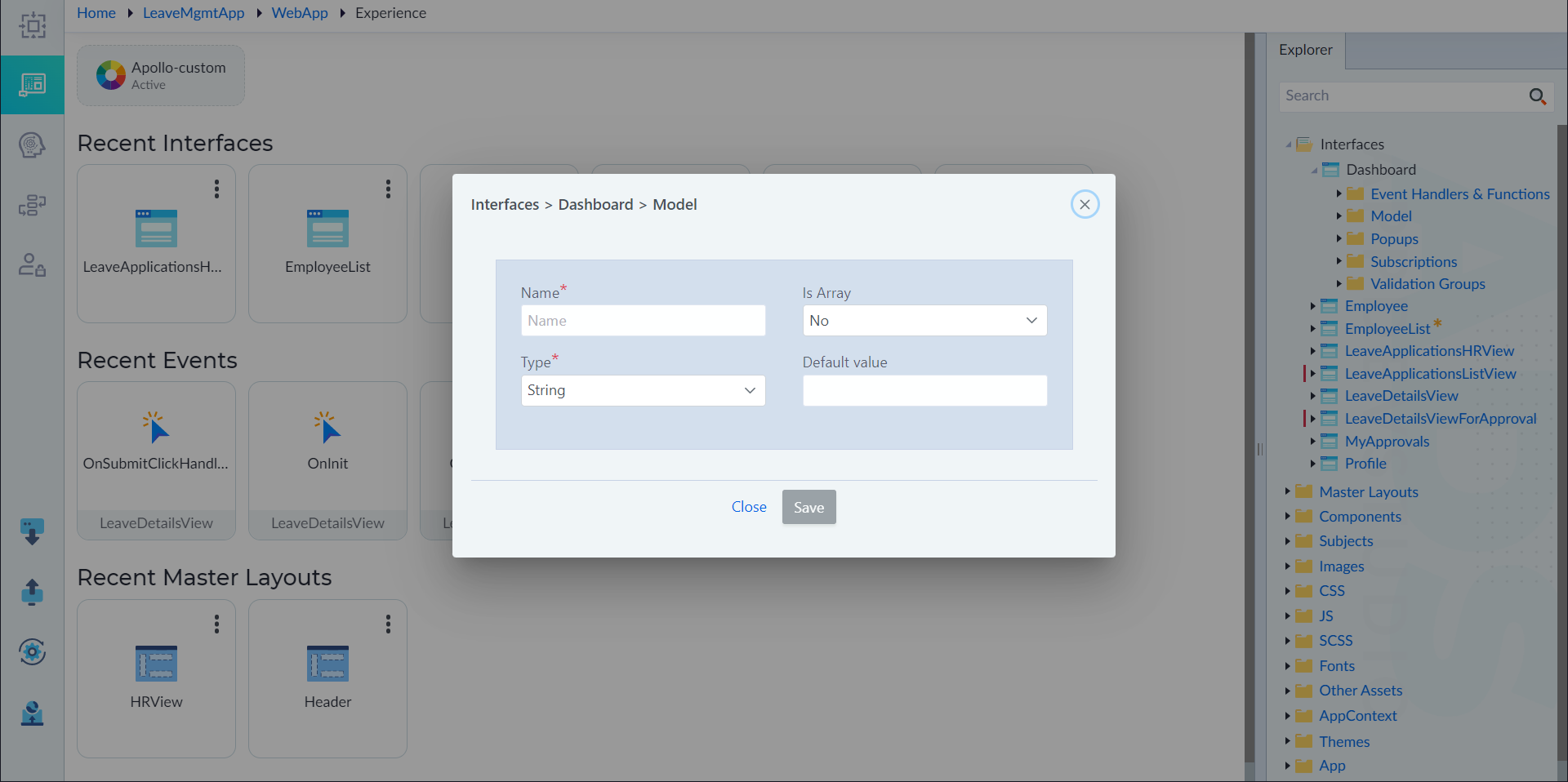This screenshot has width=1568, height=782.
Task: Click the Home breadcrumb link
Action: pos(96,13)
